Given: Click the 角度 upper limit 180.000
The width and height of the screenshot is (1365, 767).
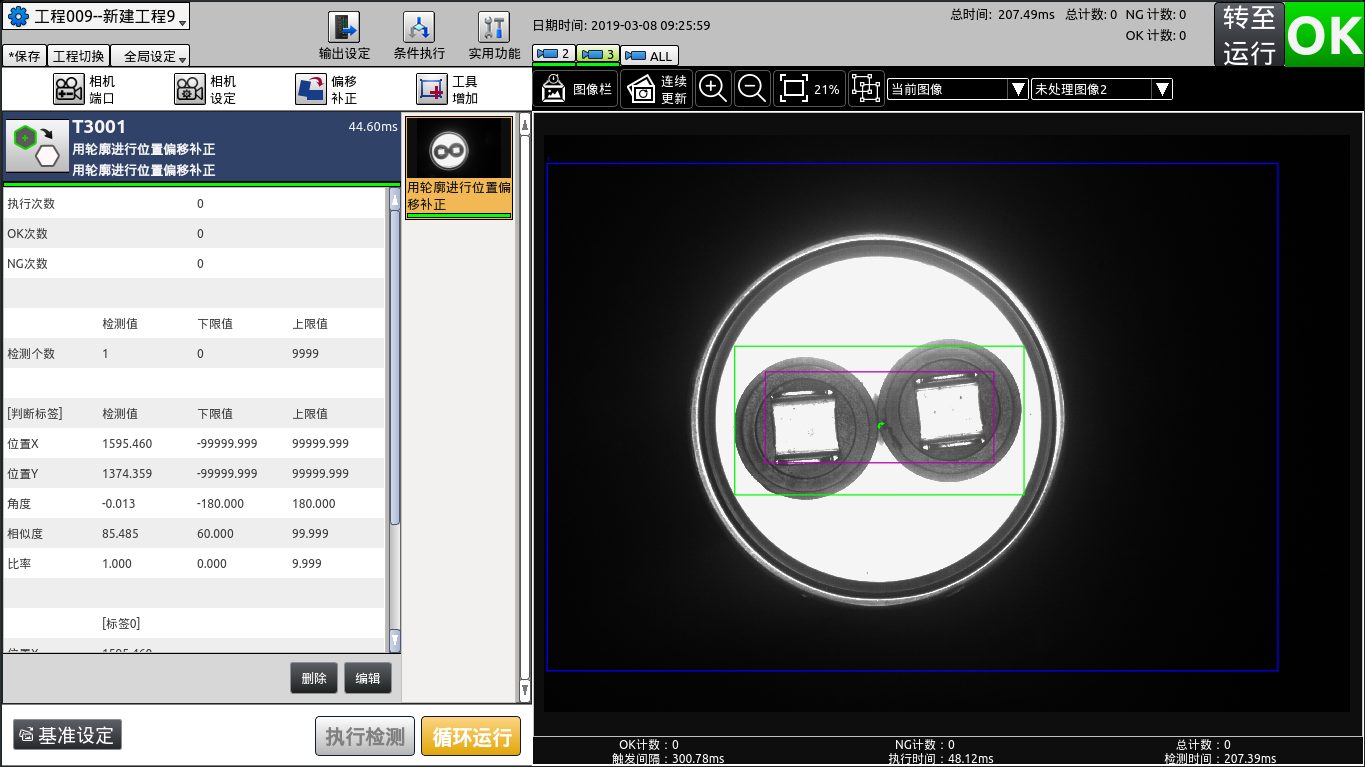Looking at the screenshot, I should [x=313, y=504].
